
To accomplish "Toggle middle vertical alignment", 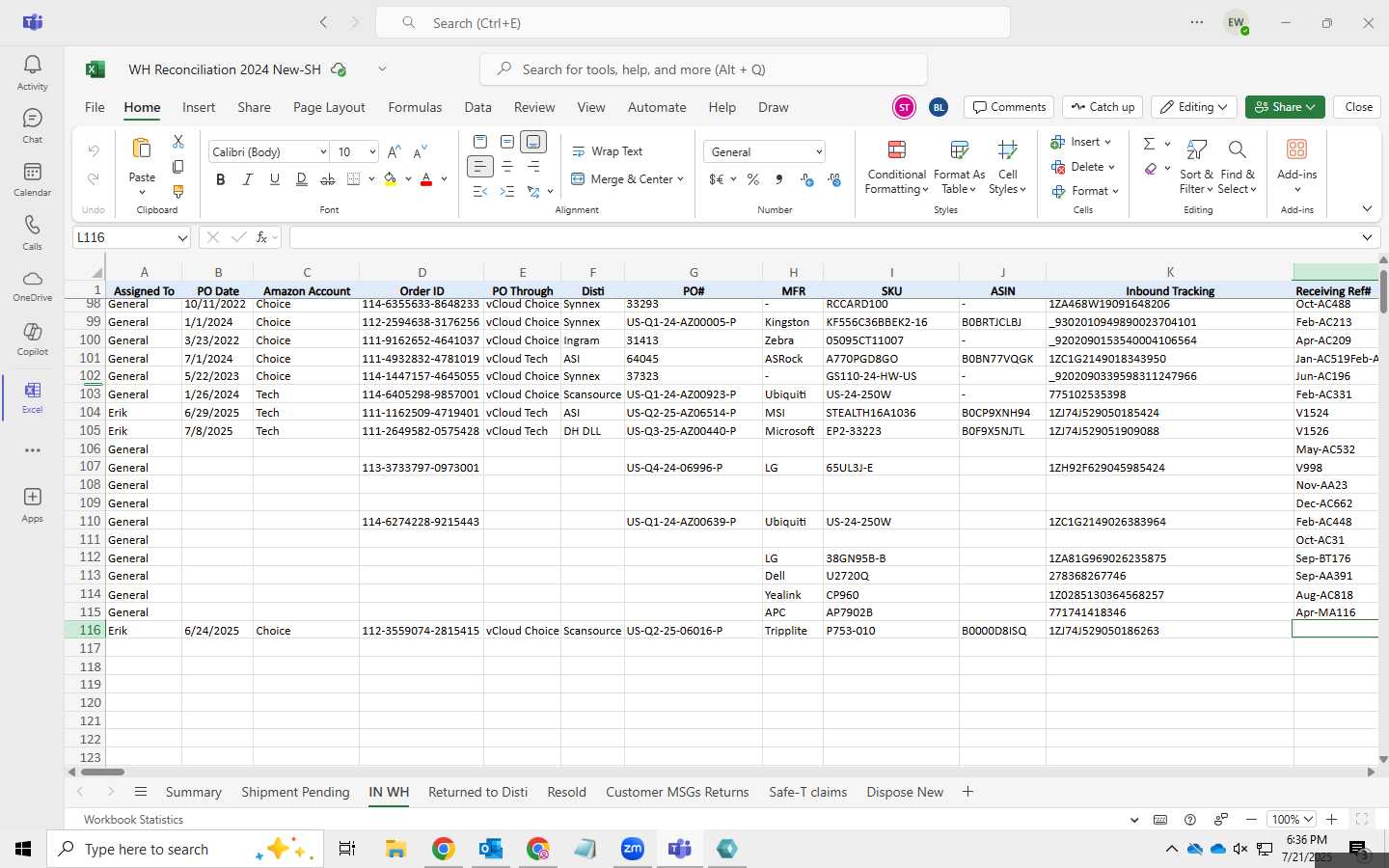I will (x=506, y=142).
